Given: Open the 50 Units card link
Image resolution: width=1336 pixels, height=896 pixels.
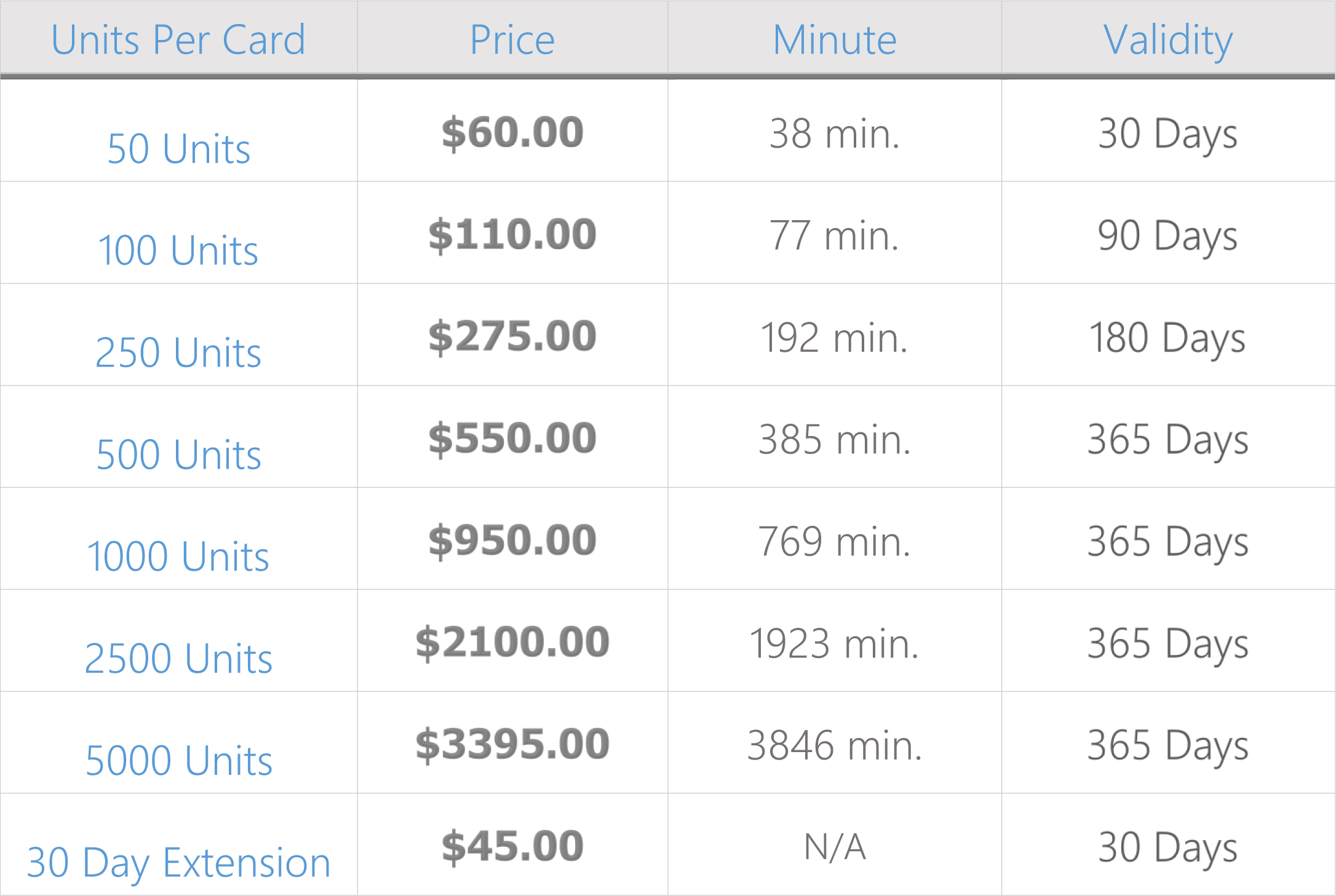Looking at the screenshot, I should click(x=178, y=149).
